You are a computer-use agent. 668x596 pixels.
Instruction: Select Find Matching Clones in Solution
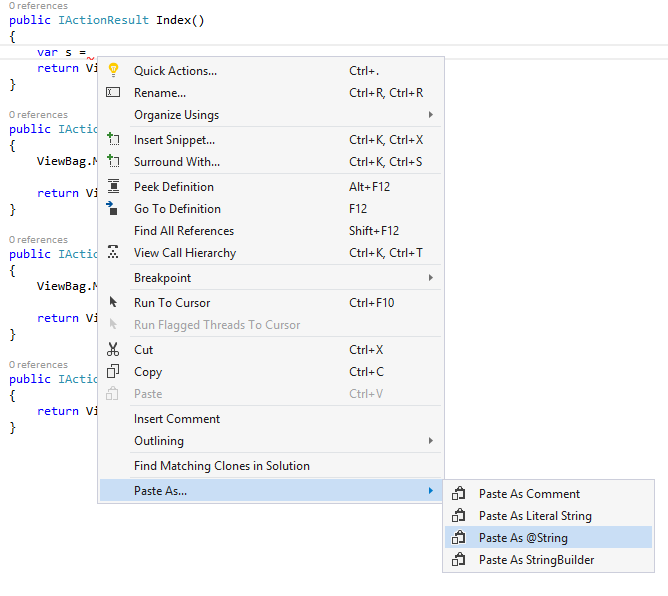point(271,466)
